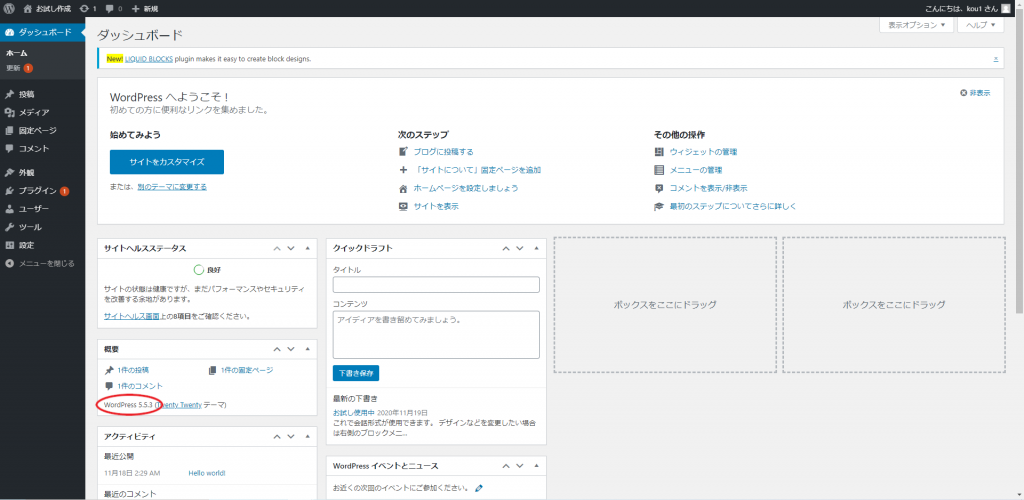Expand the 表示オプション dropdown
The width and height of the screenshot is (1024, 500).
click(x=915, y=25)
